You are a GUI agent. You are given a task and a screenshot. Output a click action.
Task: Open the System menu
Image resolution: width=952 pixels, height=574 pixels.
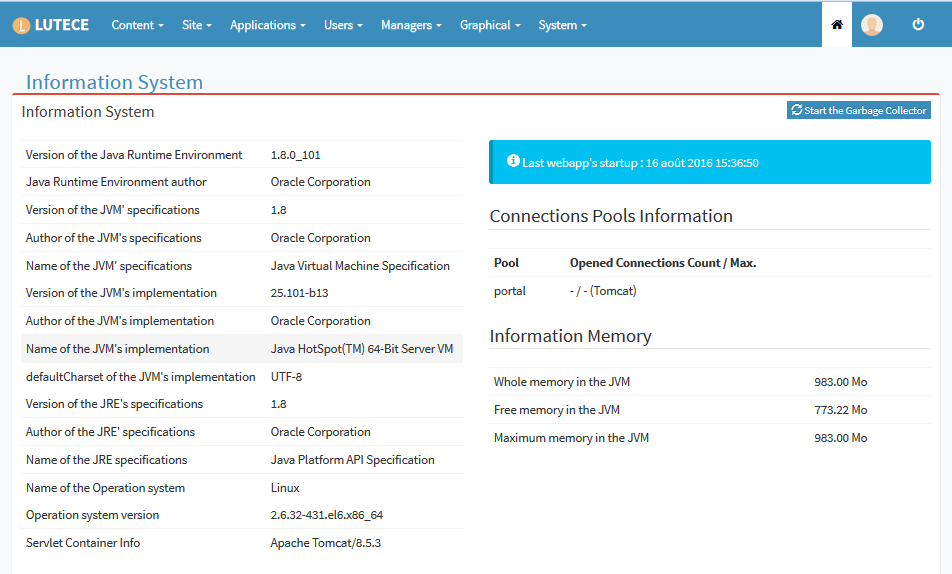(x=562, y=25)
